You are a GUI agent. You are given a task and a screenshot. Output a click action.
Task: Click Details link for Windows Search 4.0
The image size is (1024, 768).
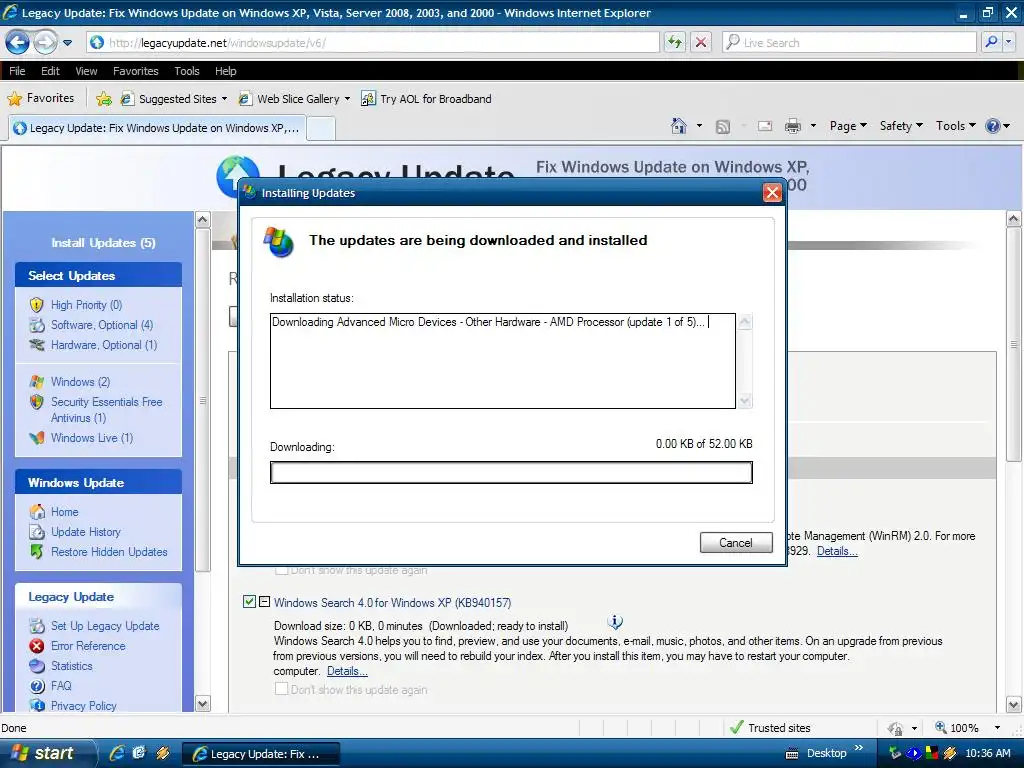point(347,671)
